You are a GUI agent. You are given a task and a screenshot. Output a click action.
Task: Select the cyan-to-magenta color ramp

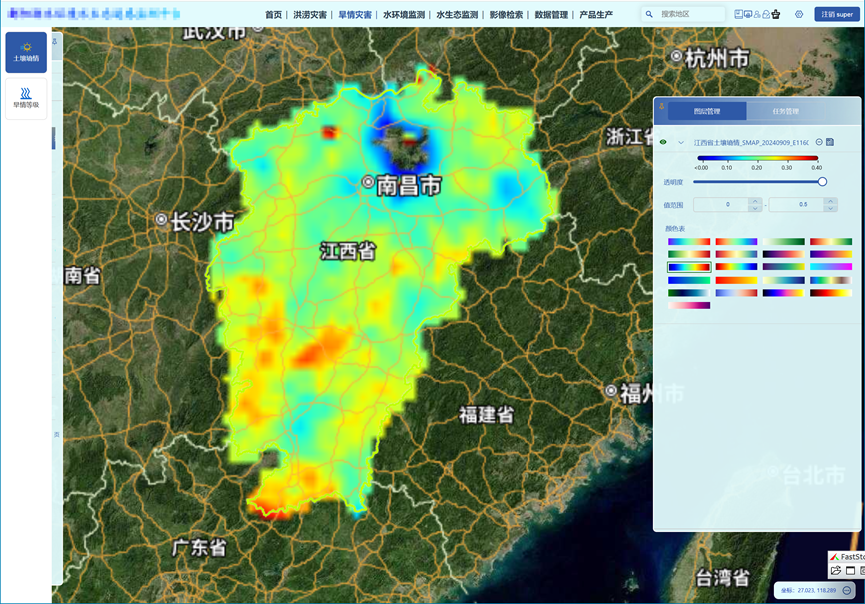pos(831,267)
